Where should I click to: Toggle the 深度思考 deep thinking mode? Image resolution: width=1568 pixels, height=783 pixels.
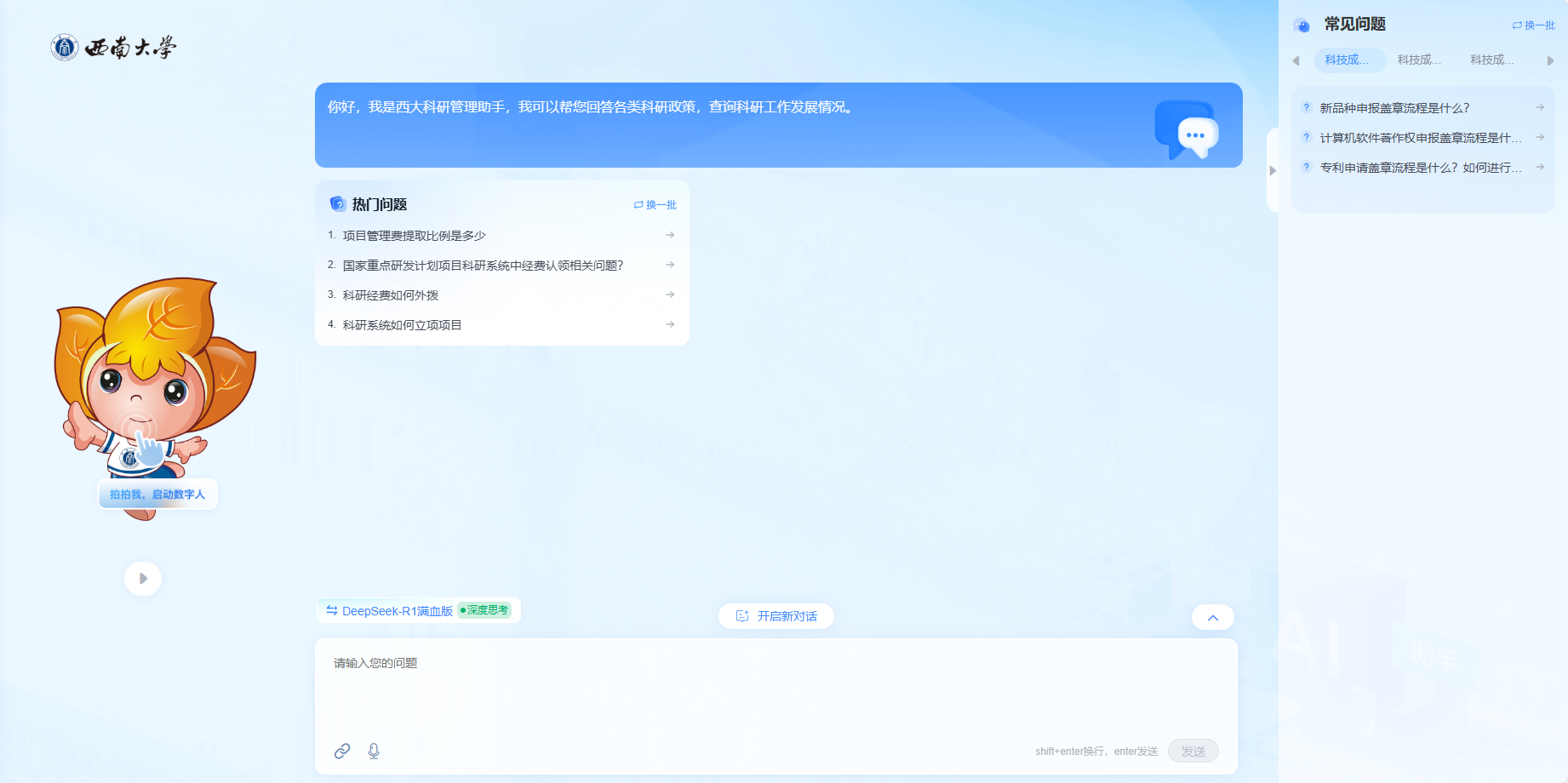[x=484, y=610]
